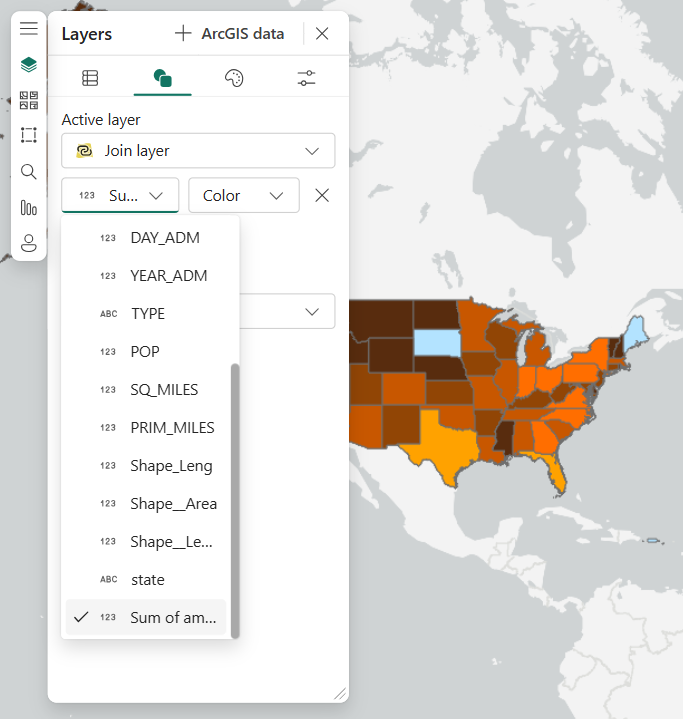Screen dimensions: 683x719
Task: Click the panel resize grip corner
Action: coord(340,694)
